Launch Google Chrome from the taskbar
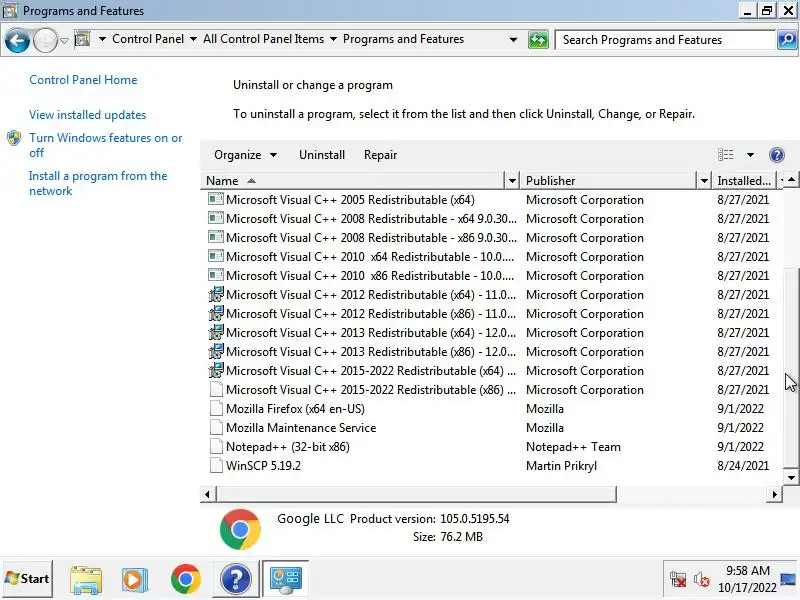The height and width of the screenshot is (600, 800). pyautogui.click(x=186, y=579)
